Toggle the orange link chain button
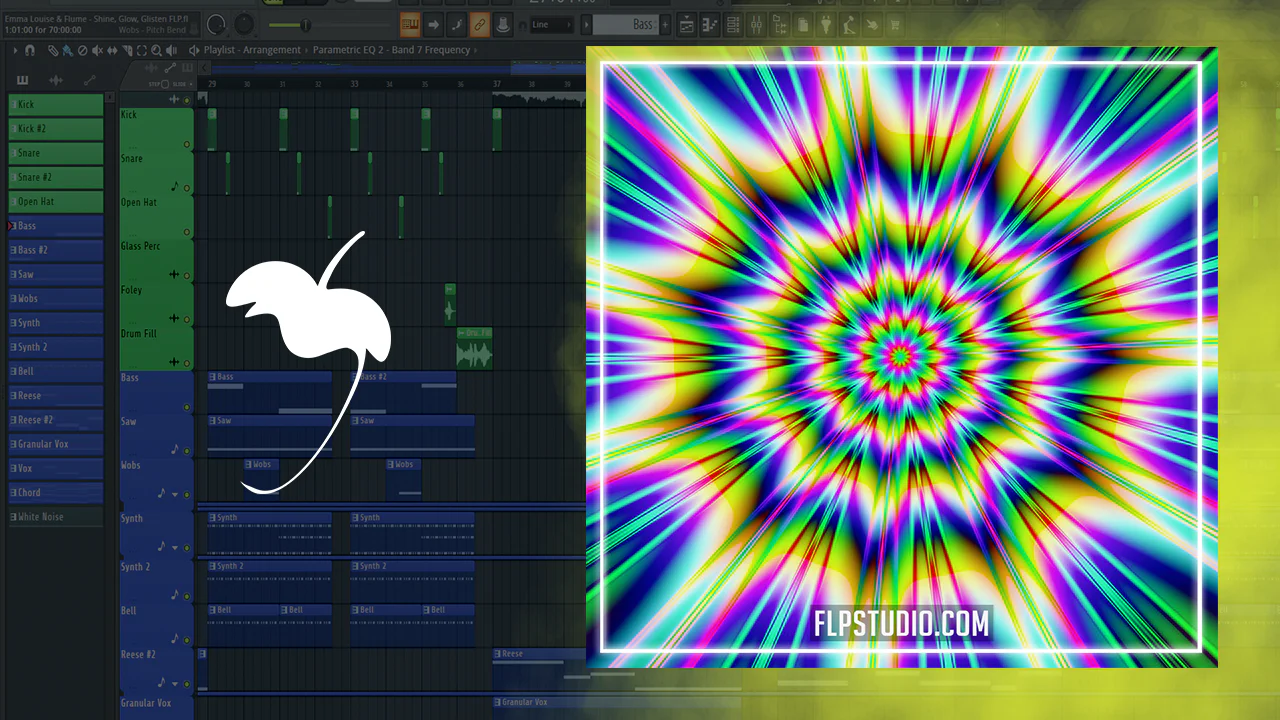The width and height of the screenshot is (1280, 720). point(479,24)
